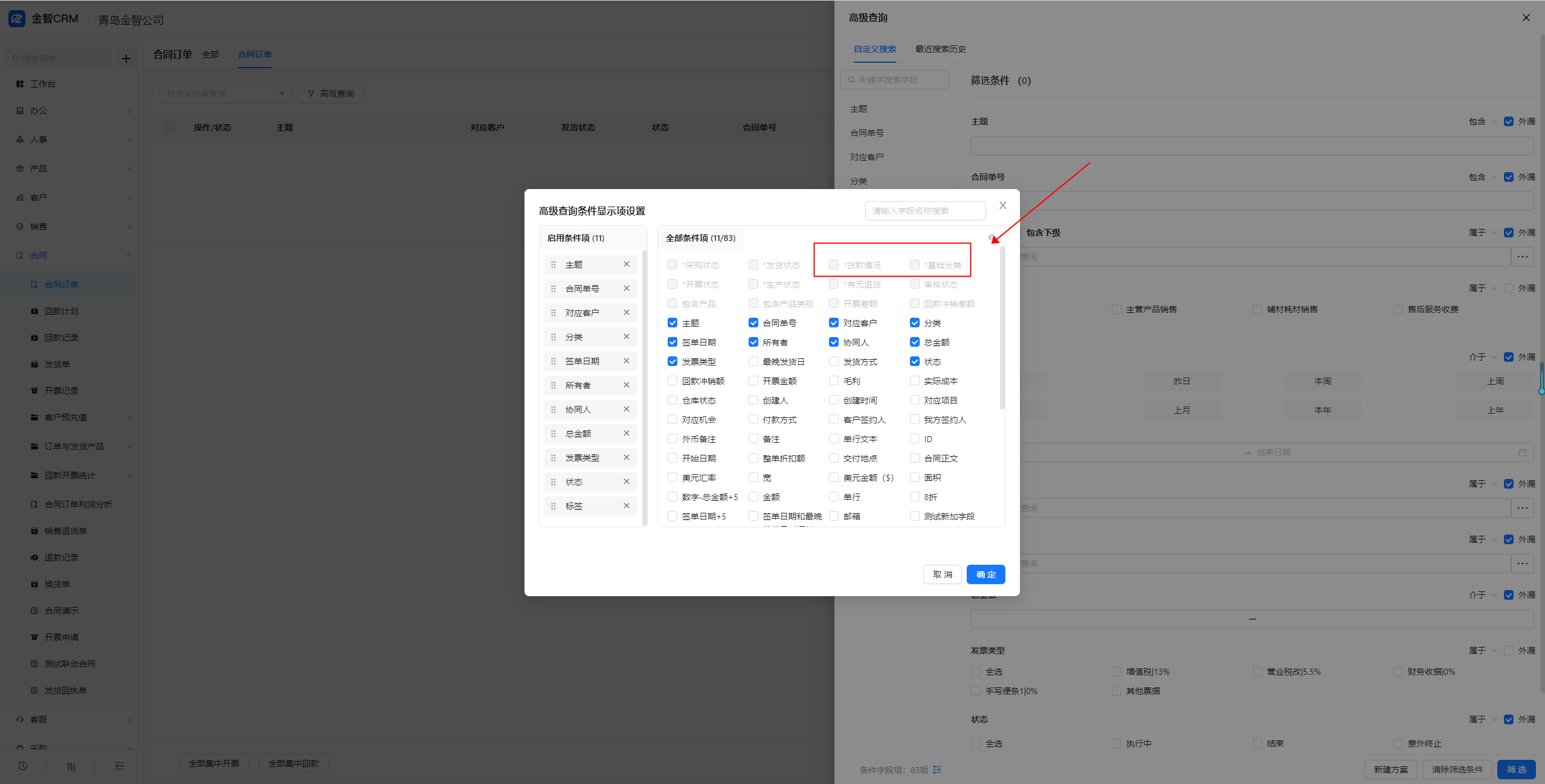Click the history clock icon in the sidebar footer
This screenshot has height=784, width=1545.
(x=23, y=766)
